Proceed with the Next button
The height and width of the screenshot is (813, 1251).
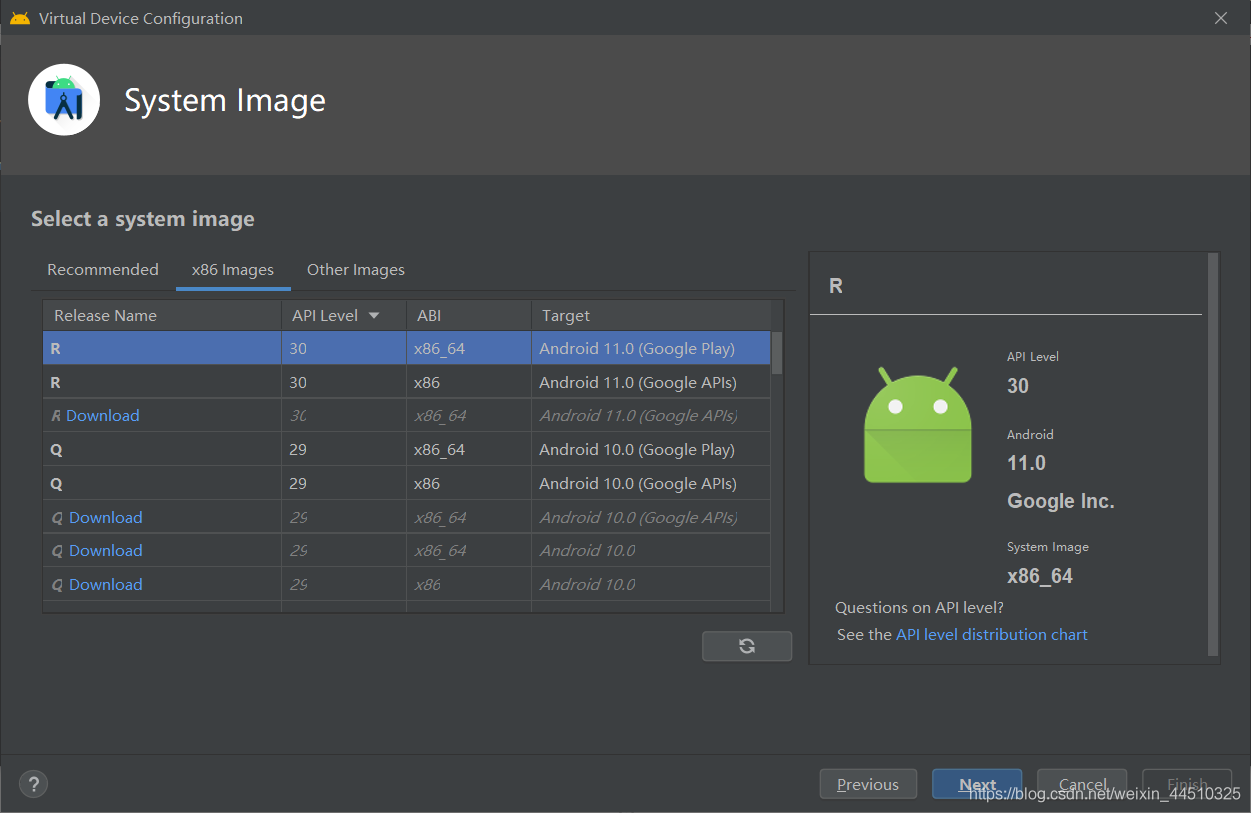[977, 784]
